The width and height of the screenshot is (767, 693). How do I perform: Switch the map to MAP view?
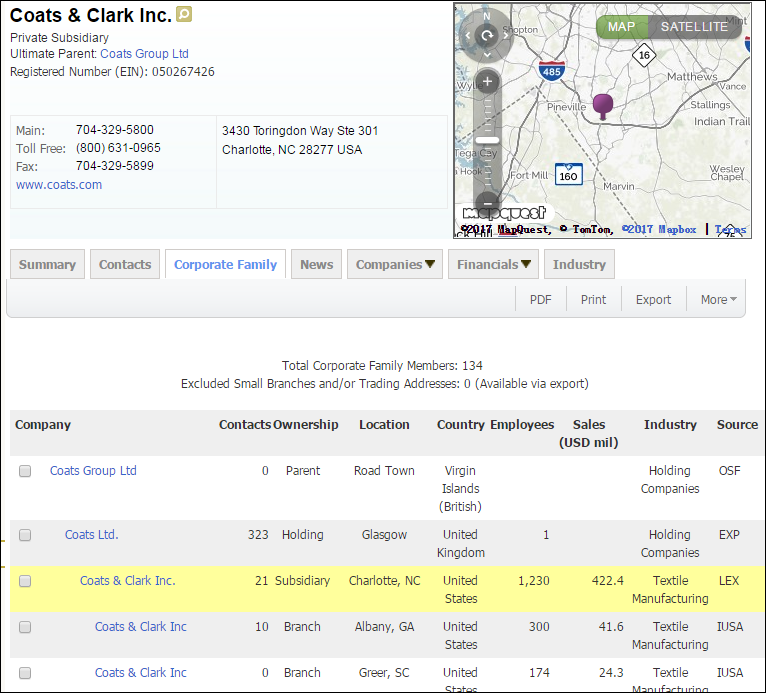(x=621, y=26)
